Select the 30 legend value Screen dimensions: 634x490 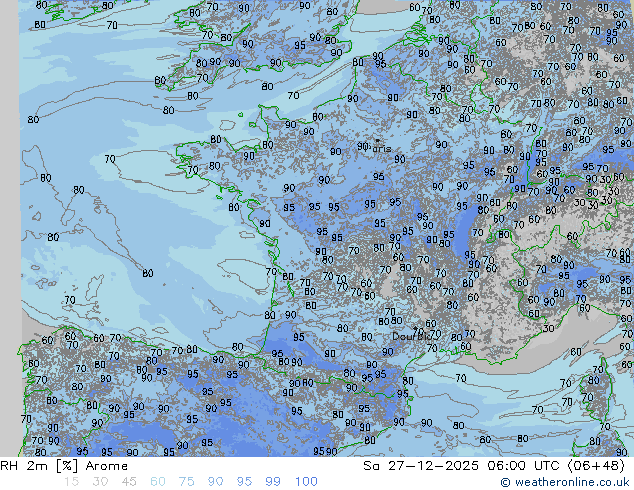point(100,482)
